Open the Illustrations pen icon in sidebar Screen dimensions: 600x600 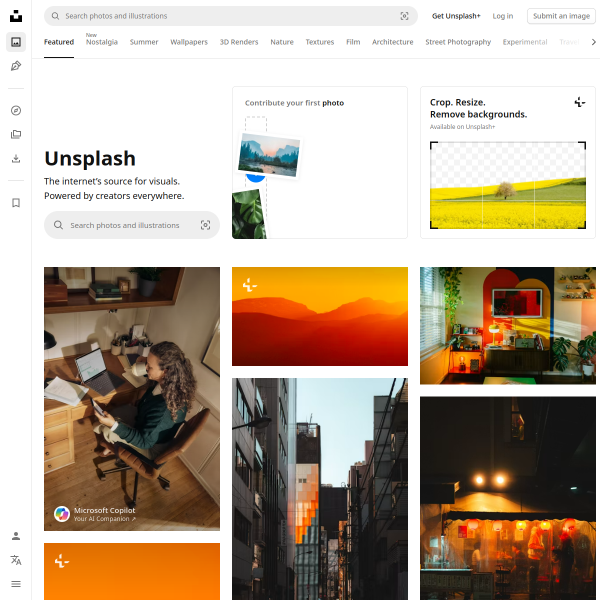pyautogui.click(x=16, y=66)
